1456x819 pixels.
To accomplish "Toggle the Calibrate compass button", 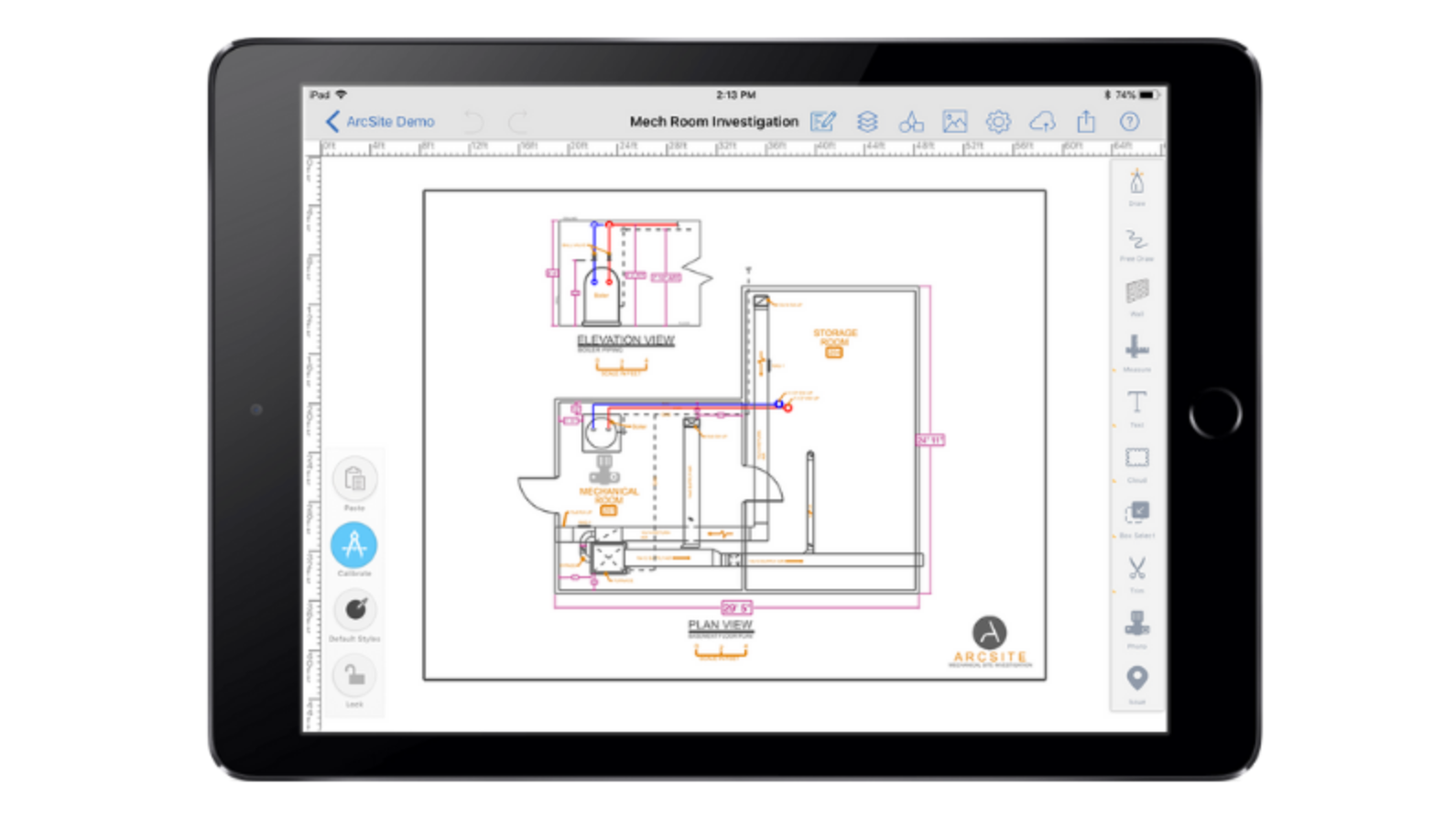I will (354, 545).
